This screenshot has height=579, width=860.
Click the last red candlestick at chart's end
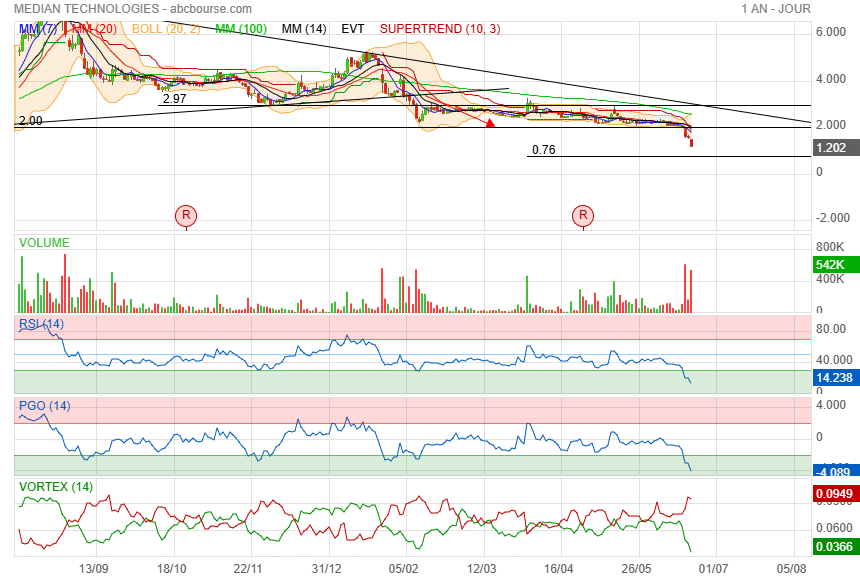691,143
